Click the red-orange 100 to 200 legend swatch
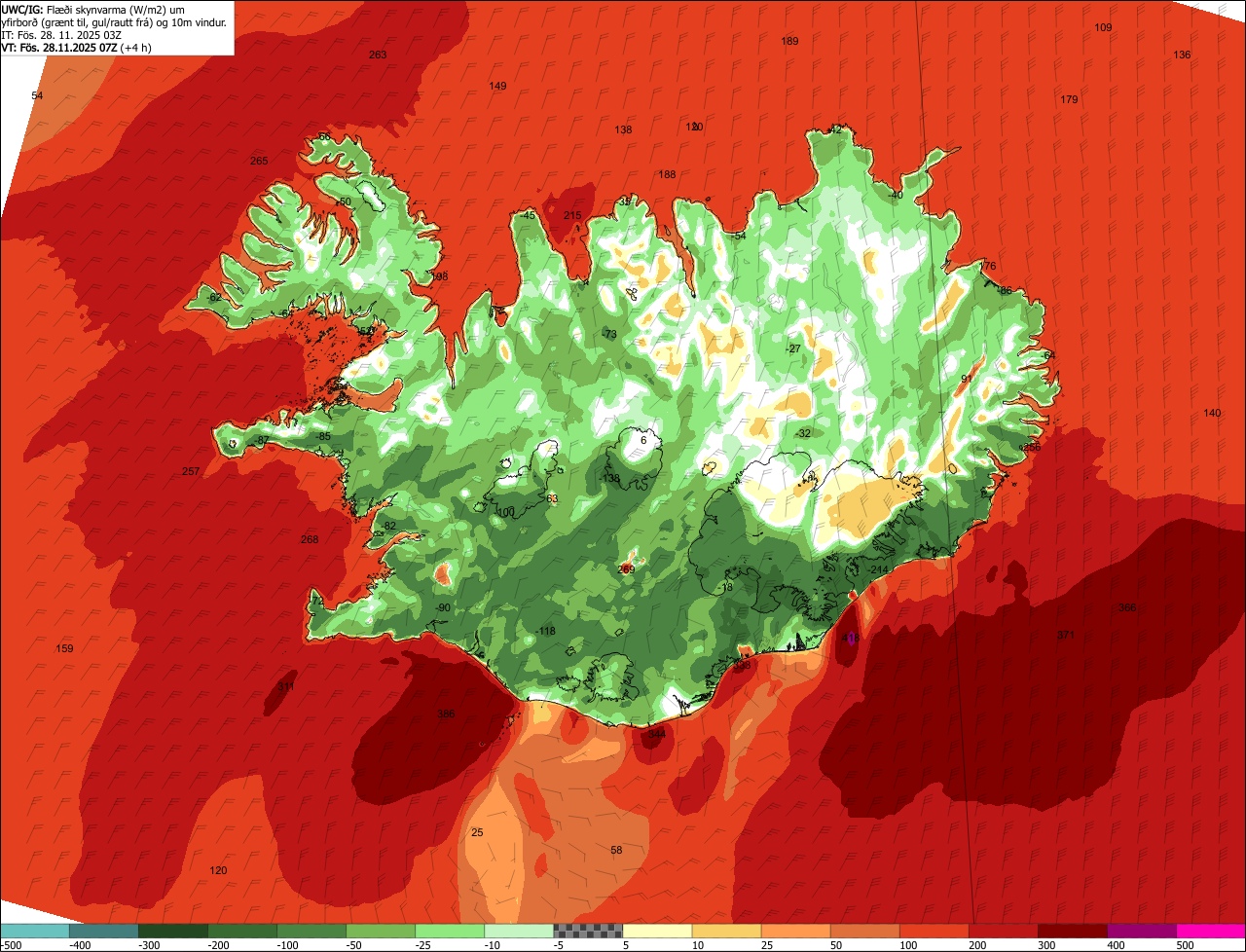This screenshot has height=952, width=1246. 934,931
